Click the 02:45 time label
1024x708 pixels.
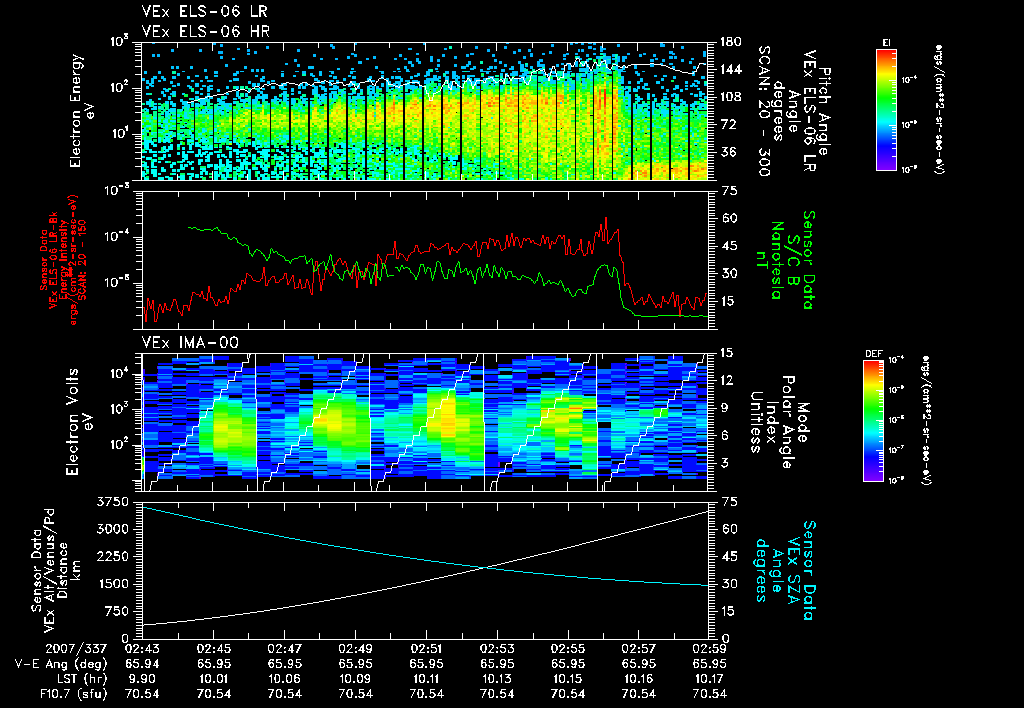[x=213, y=649]
